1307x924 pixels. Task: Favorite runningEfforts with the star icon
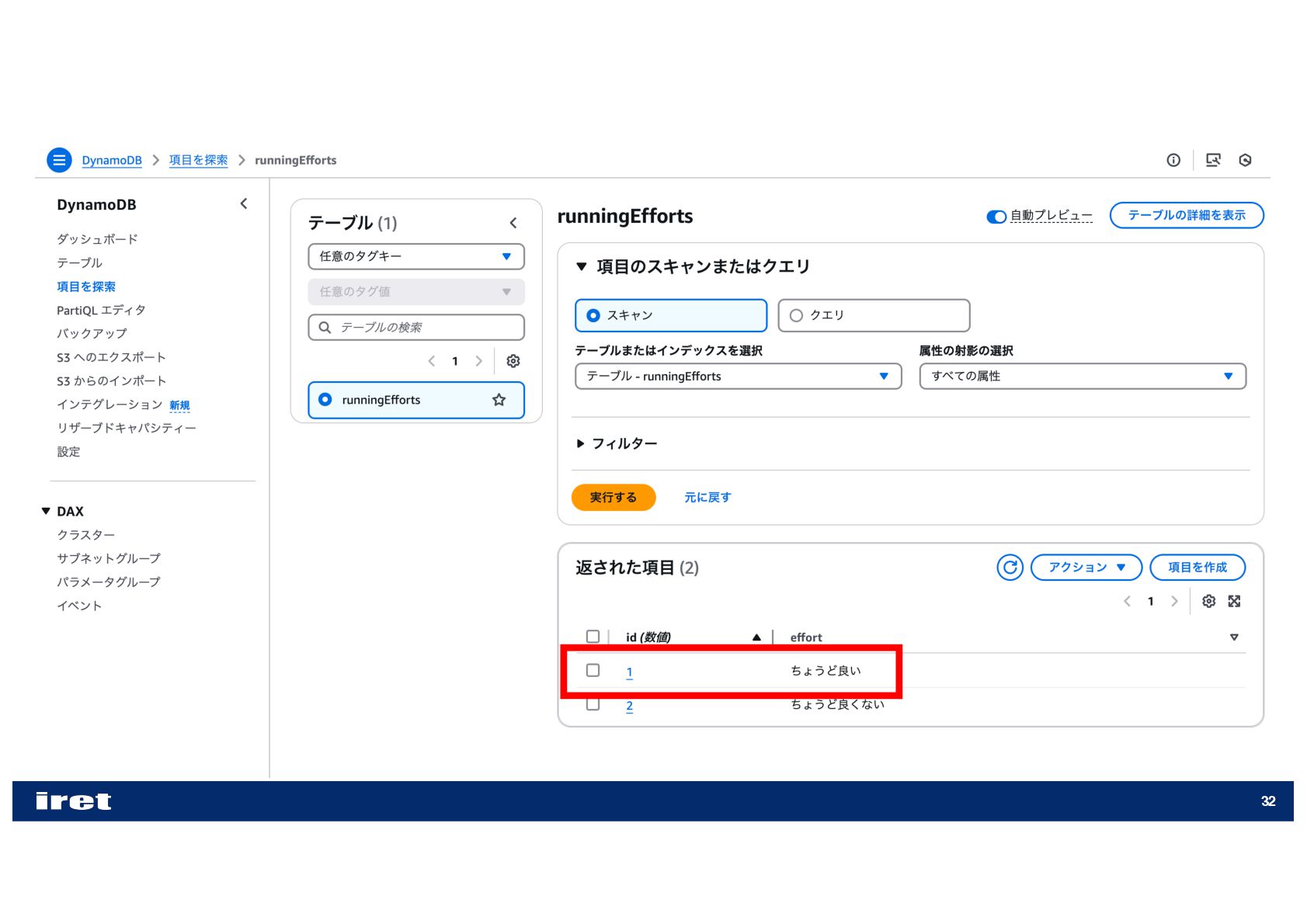coord(499,400)
